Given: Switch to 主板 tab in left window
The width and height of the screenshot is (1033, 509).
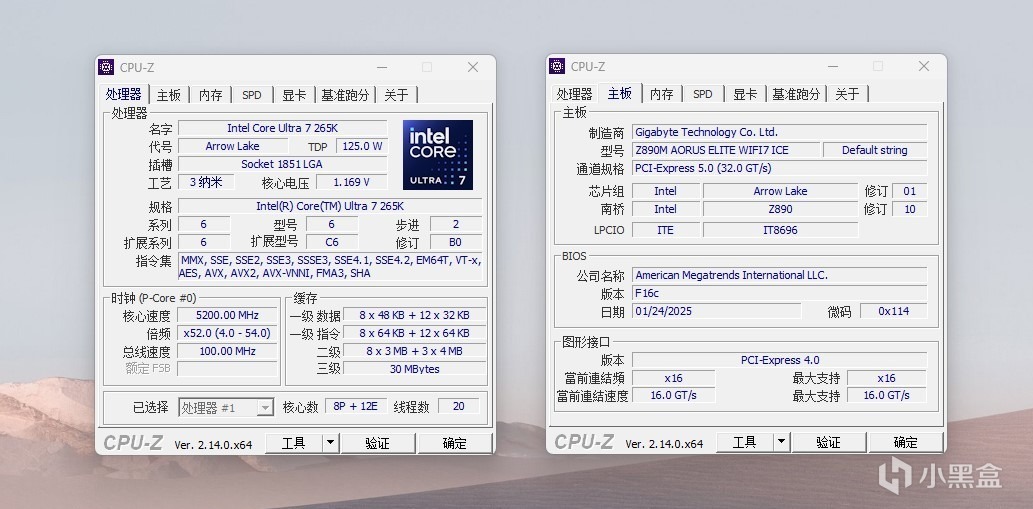Looking at the screenshot, I should (169, 95).
